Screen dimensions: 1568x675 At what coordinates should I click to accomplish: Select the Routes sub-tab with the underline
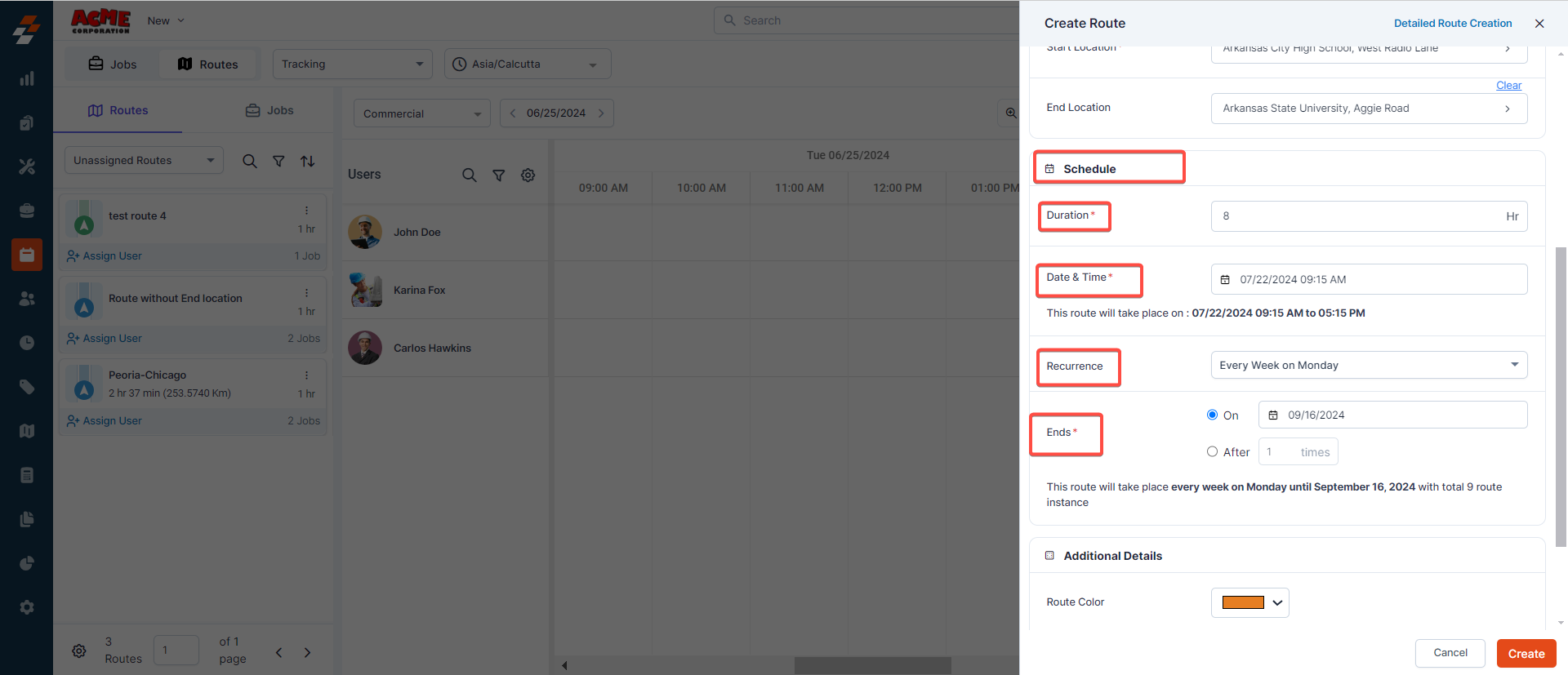pos(118,110)
